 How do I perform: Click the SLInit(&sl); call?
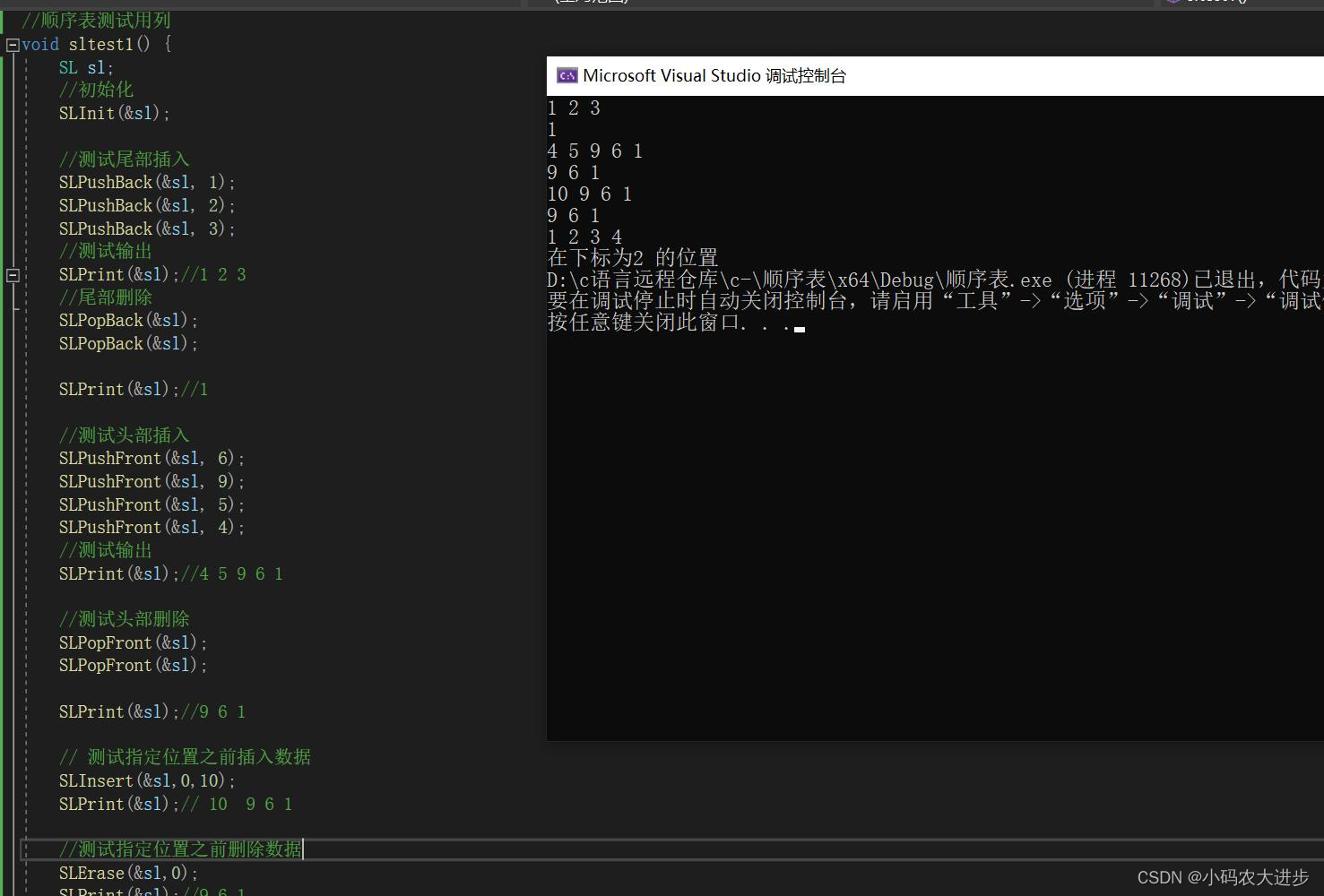115,113
